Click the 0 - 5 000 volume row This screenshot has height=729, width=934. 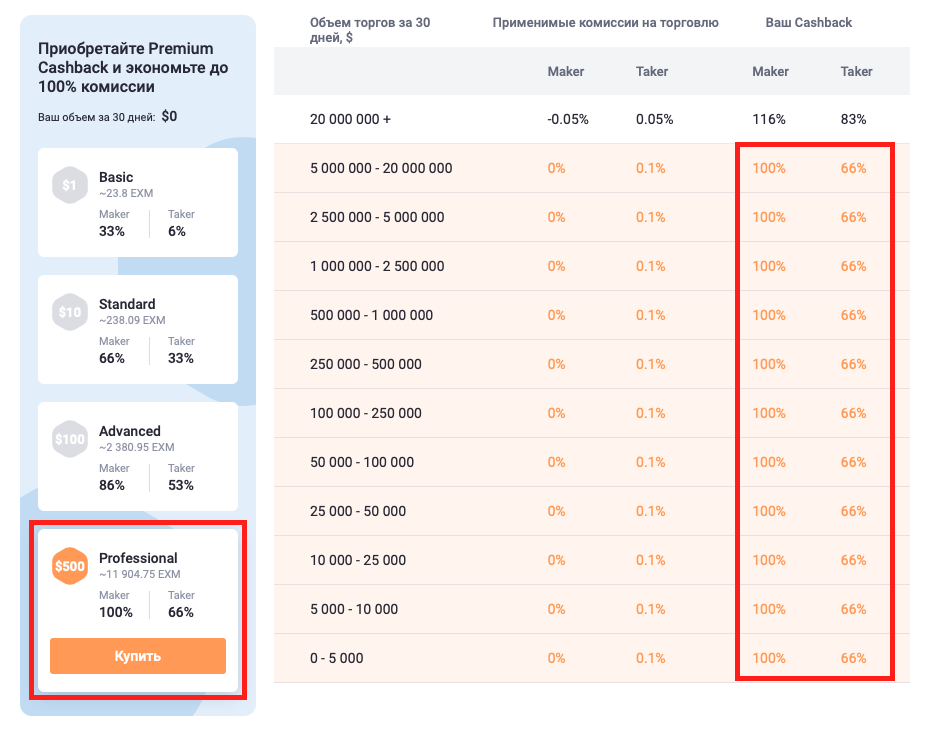337,658
